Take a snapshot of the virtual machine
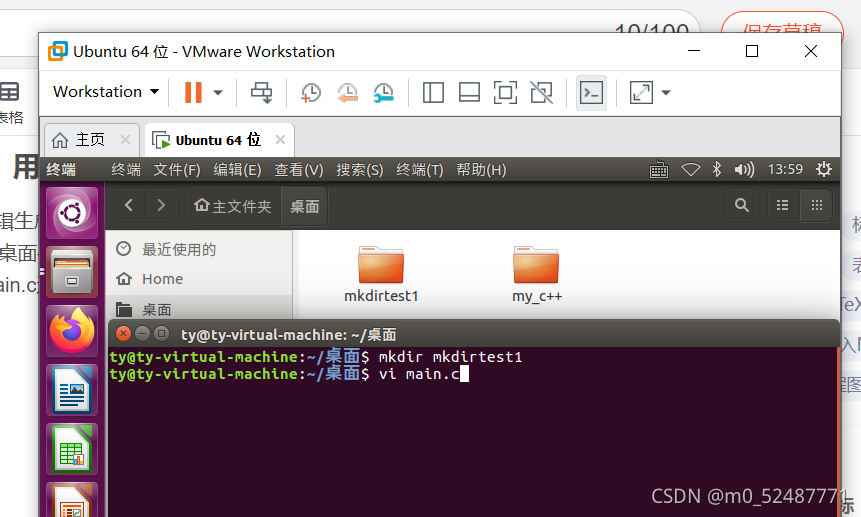 click(x=311, y=92)
